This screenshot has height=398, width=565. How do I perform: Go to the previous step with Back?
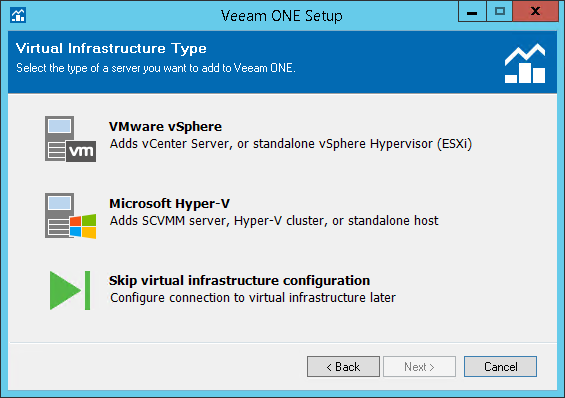pos(343,367)
